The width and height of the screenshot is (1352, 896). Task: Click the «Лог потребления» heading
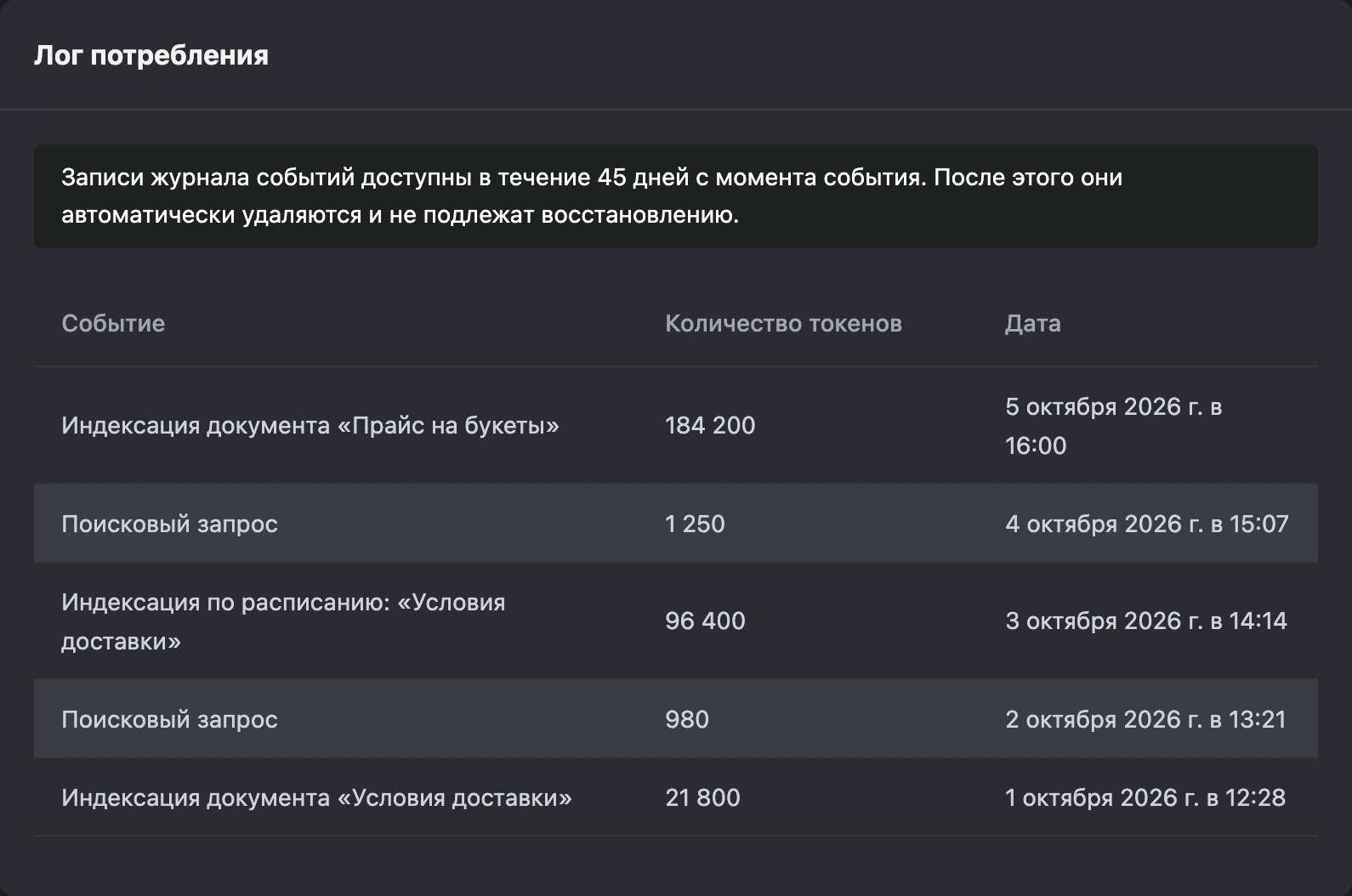(x=151, y=55)
